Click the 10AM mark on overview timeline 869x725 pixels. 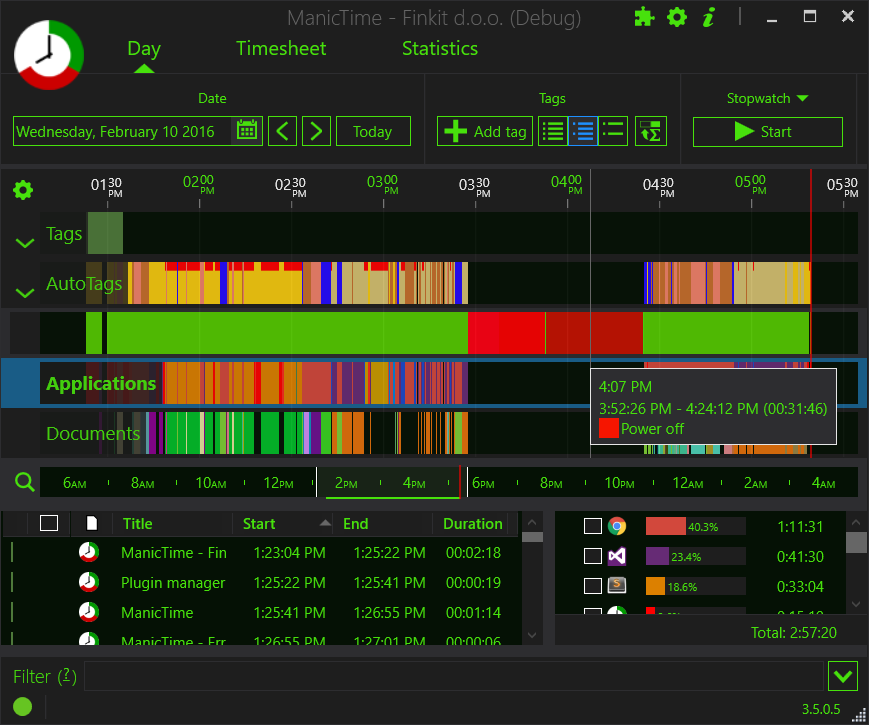[x=211, y=483]
